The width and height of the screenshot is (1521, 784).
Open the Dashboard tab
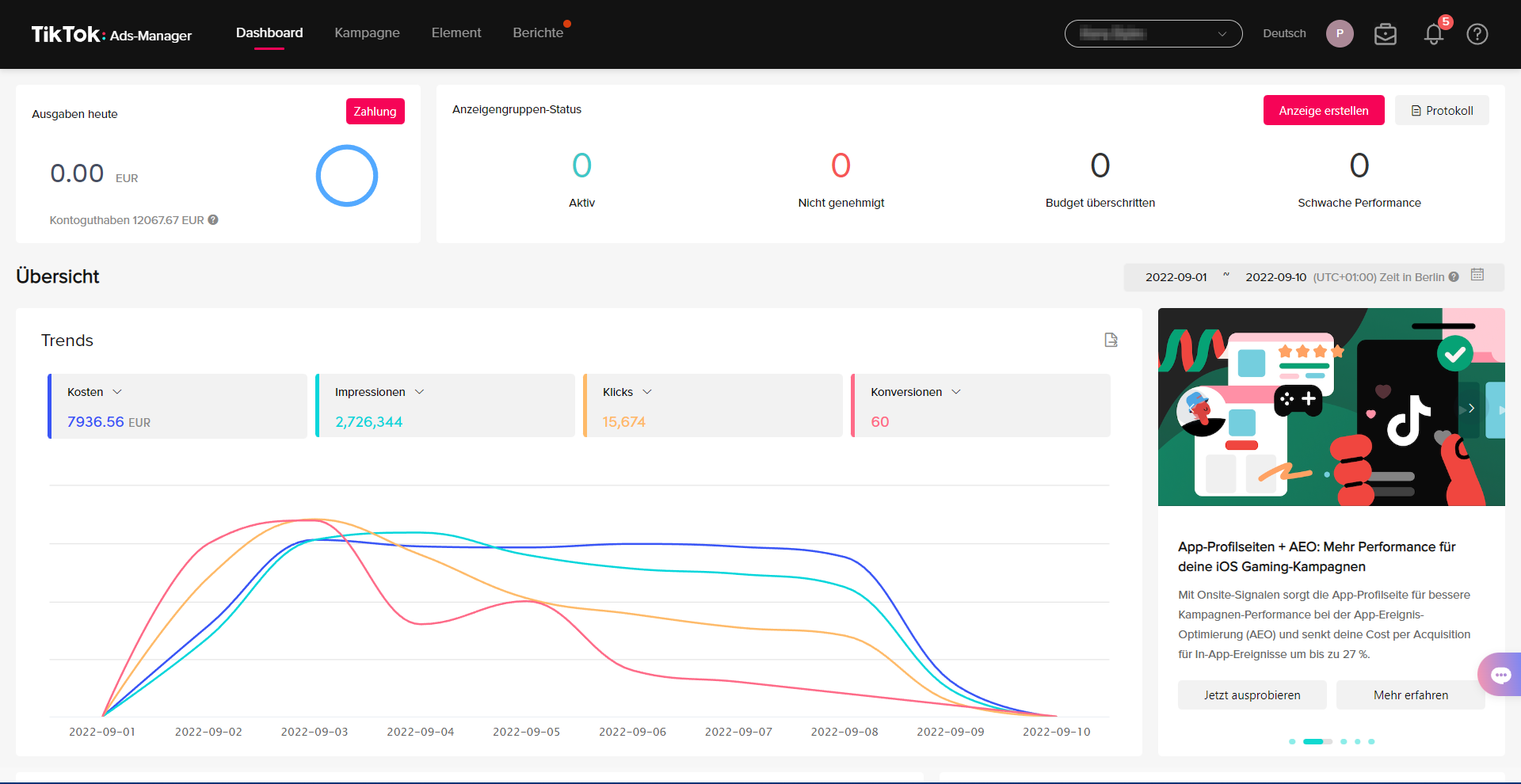tap(269, 33)
